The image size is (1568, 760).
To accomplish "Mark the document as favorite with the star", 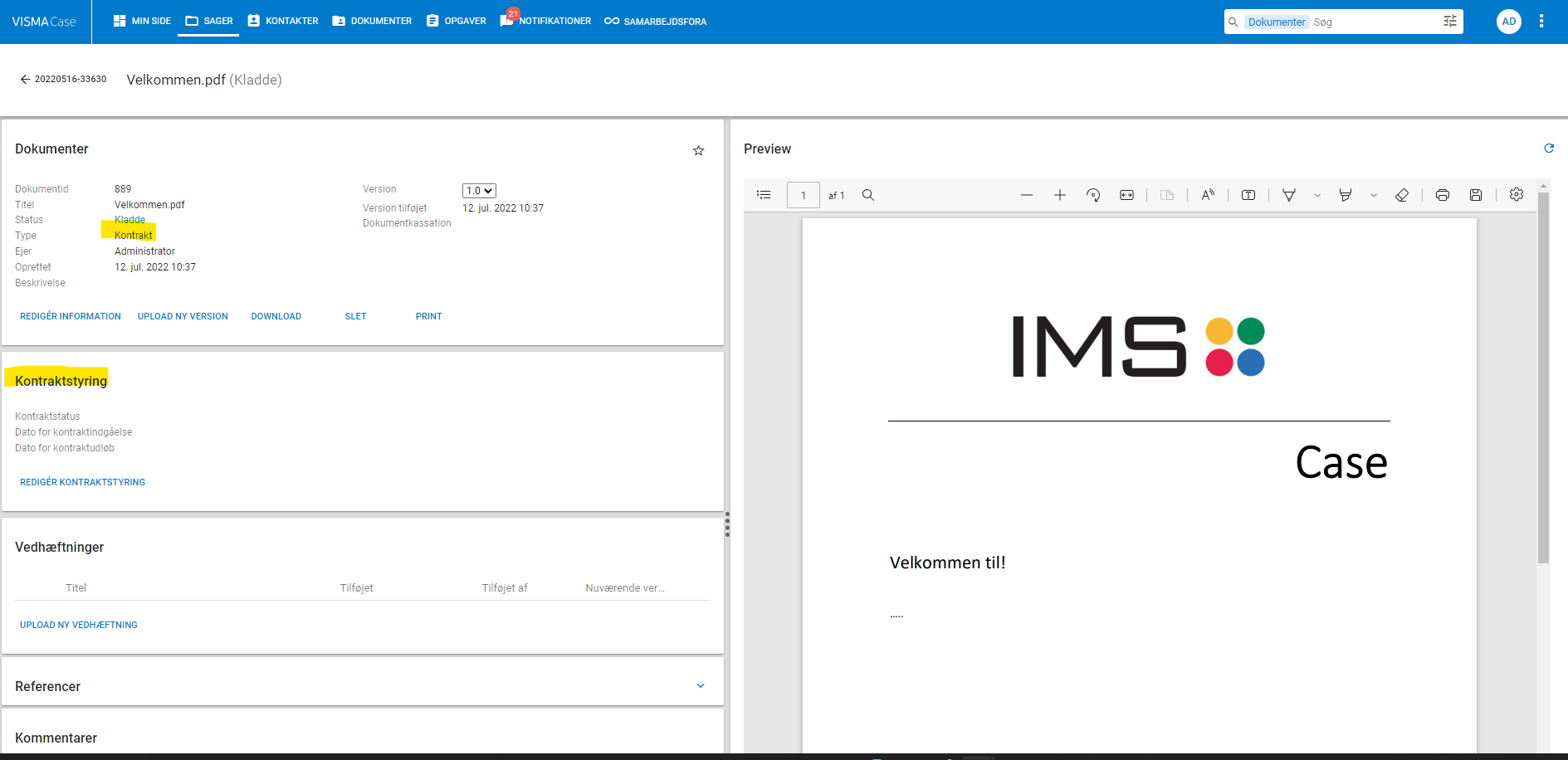I will pyautogui.click(x=699, y=150).
